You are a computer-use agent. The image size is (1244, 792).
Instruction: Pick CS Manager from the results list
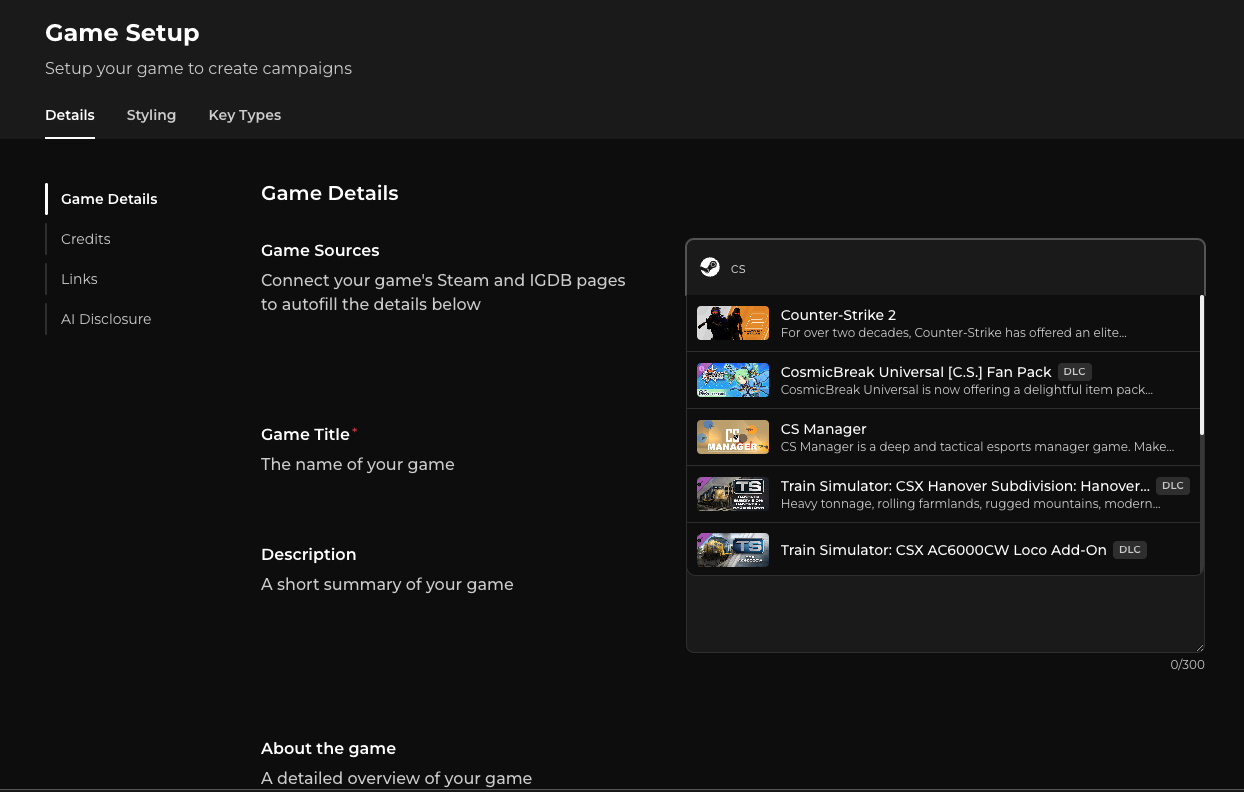943,437
